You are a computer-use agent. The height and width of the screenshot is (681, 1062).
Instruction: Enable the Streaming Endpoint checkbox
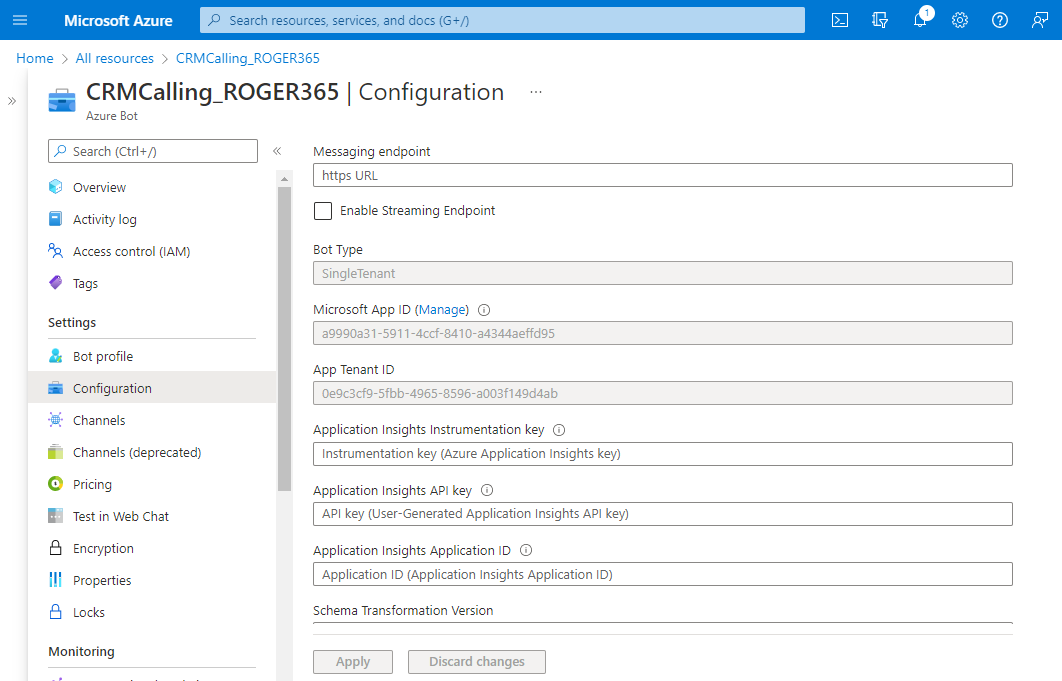(323, 211)
